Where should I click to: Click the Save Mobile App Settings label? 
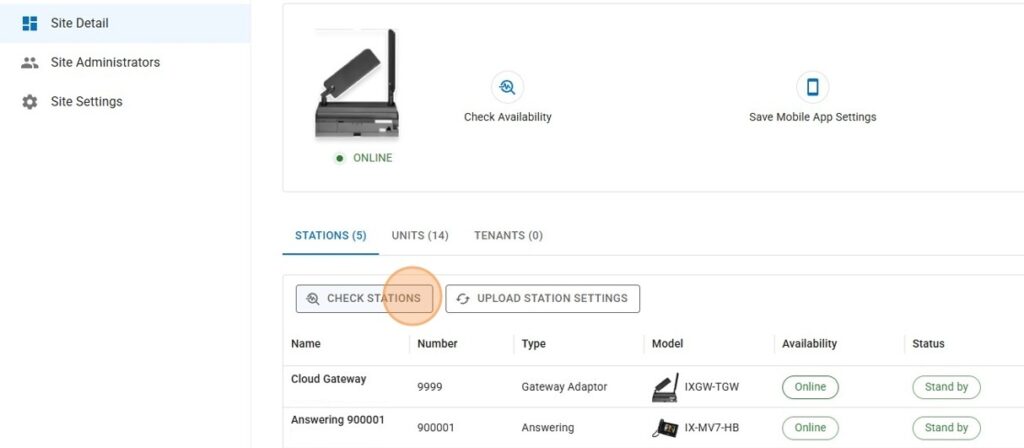coord(812,117)
